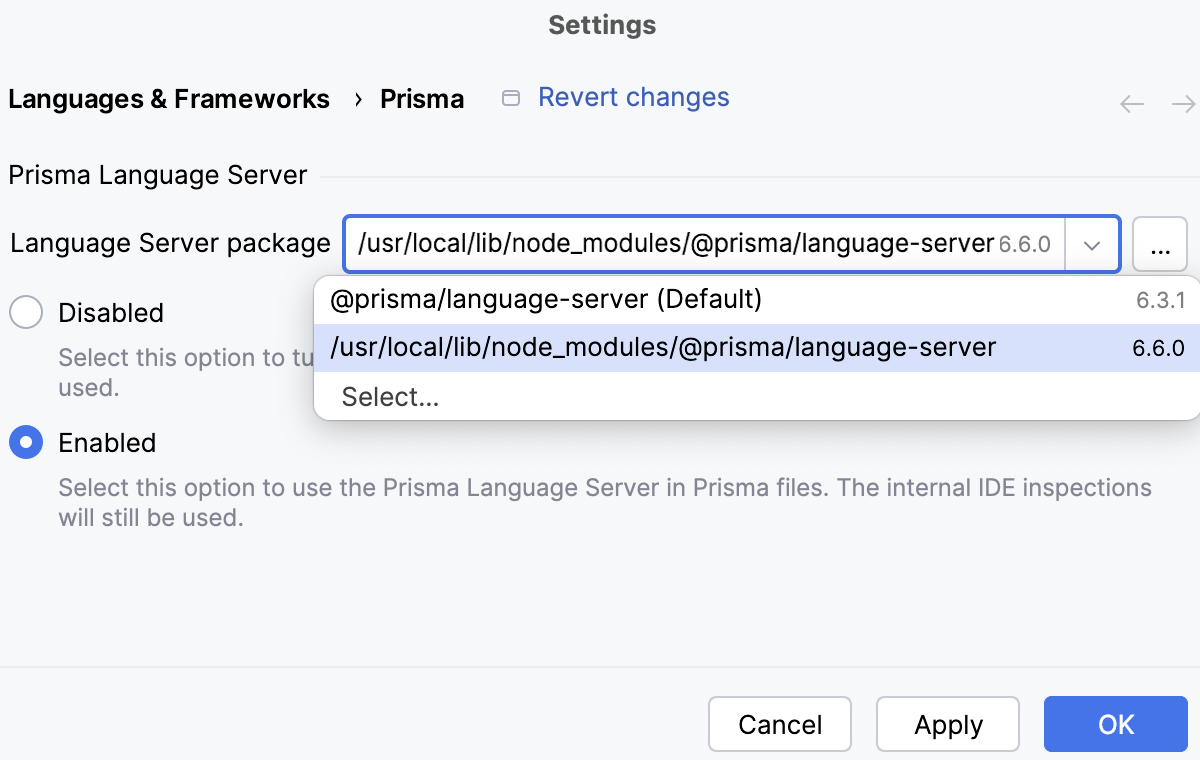Choose Select... from the package dropdown
1200x760 pixels.
(390, 396)
